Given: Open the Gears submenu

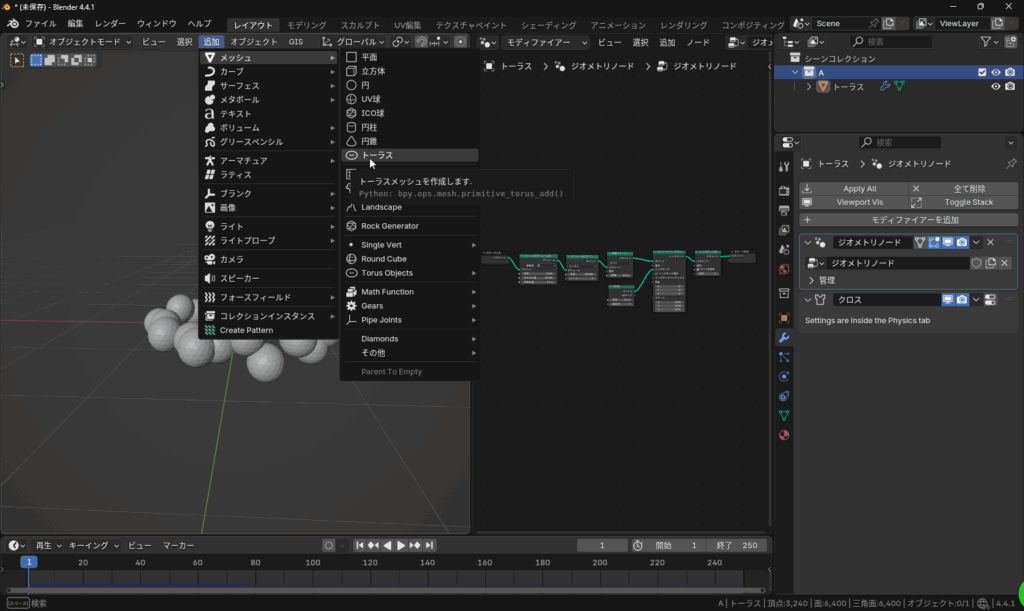Looking at the screenshot, I should click(409, 306).
